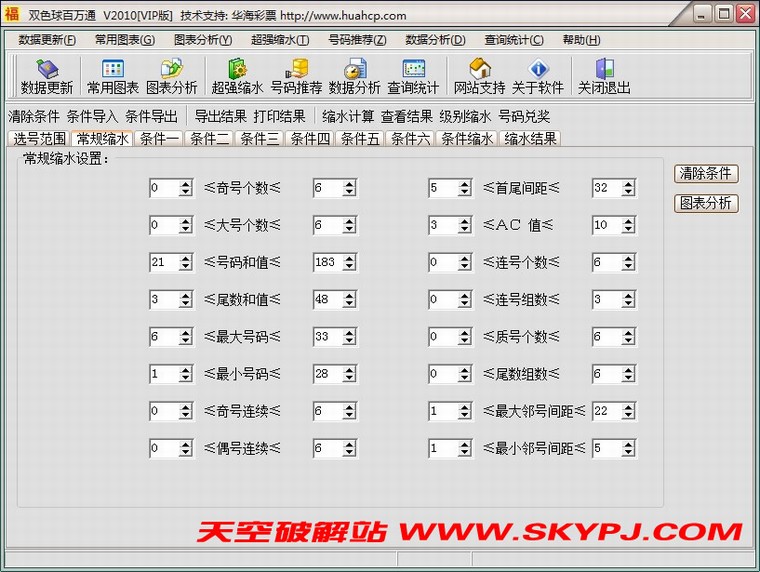
Task: Click the 号码推荐 toolbar icon
Action: click(x=296, y=75)
